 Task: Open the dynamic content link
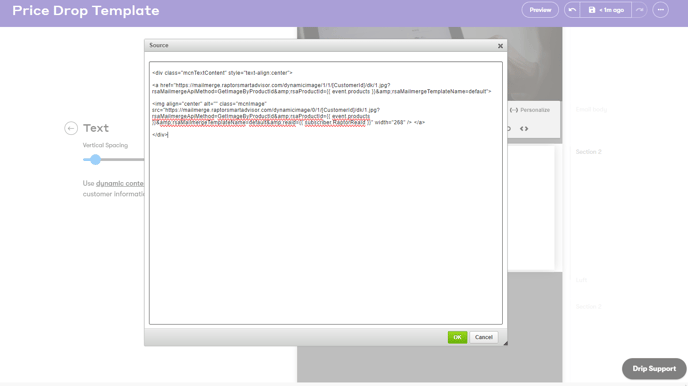(120, 183)
